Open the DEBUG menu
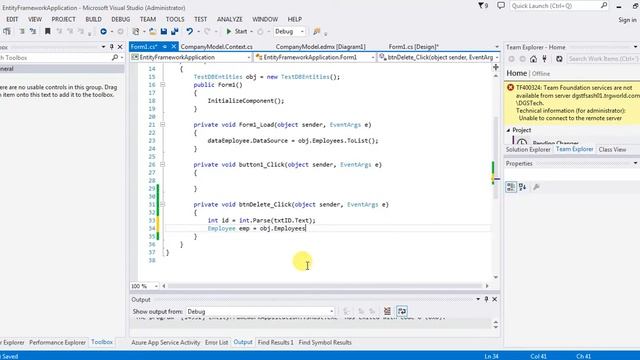640x360 pixels. 120,19
